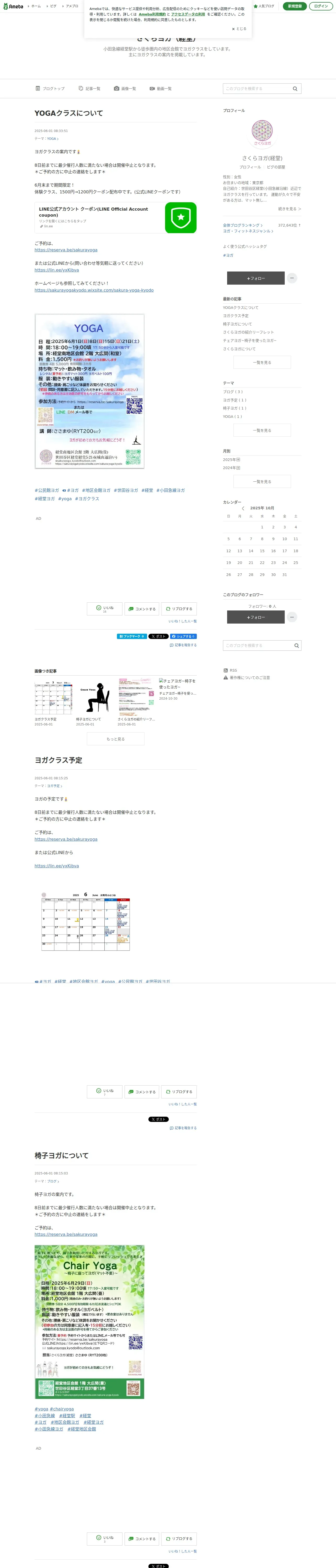This screenshot has width=336, height=1568.
Task: Open the YOGA class flyer image
Action: pyautogui.click(x=90, y=391)
